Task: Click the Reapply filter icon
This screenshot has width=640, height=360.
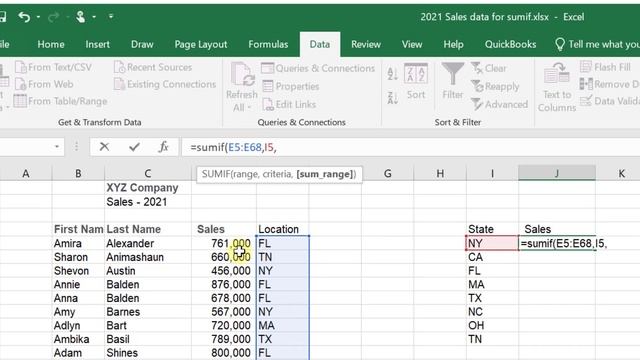Action: (x=476, y=86)
